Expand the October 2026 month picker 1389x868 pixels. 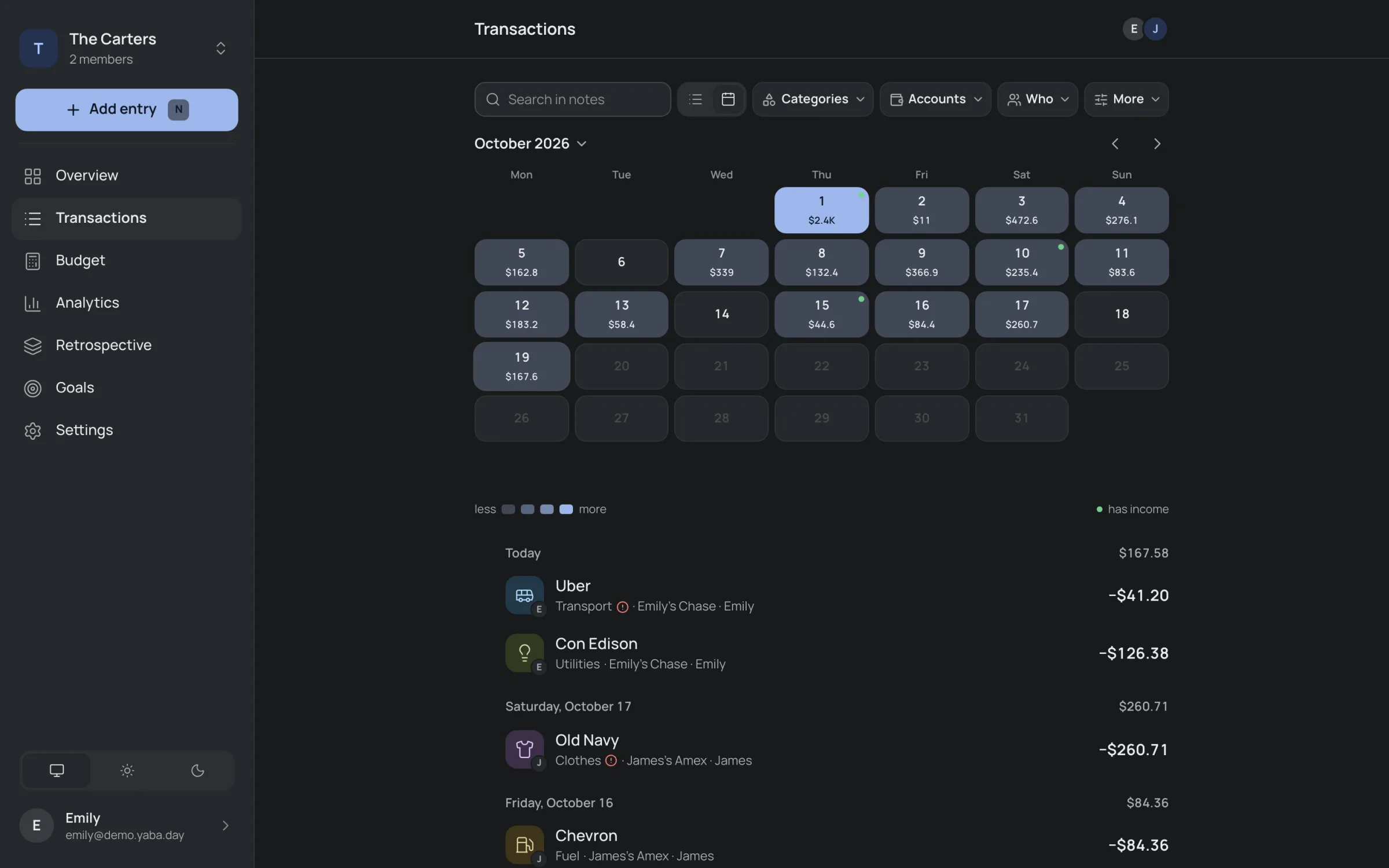[x=531, y=144]
